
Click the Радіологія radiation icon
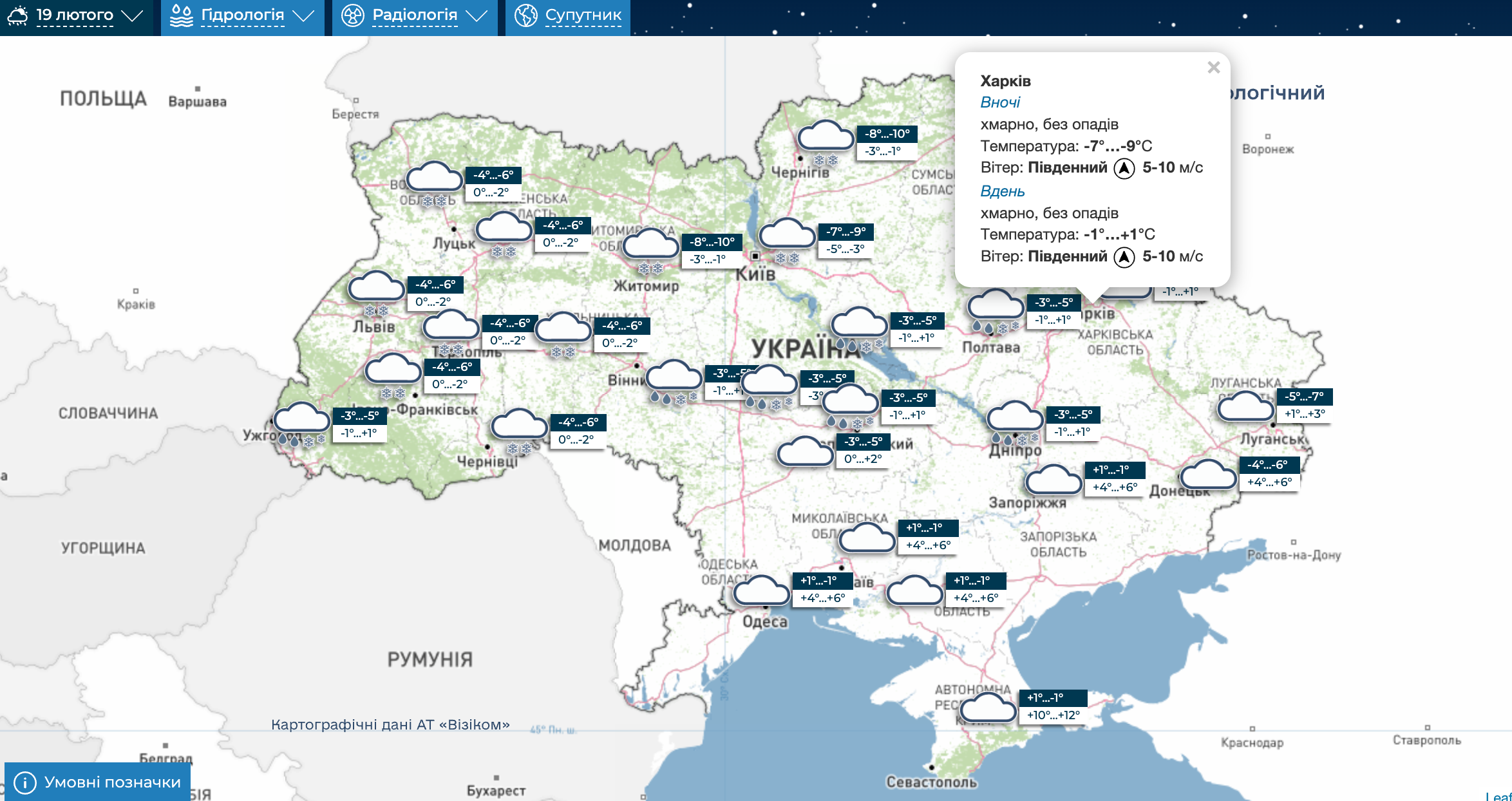pos(352,15)
